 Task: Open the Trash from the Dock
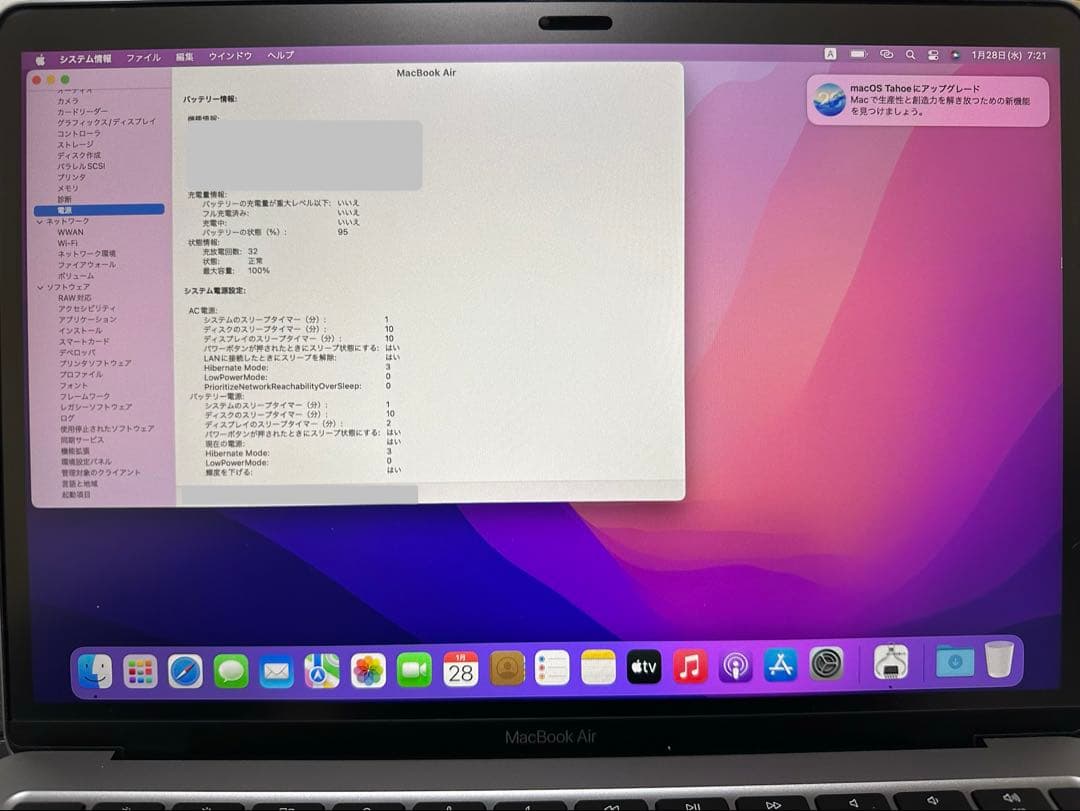(x=1000, y=661)
